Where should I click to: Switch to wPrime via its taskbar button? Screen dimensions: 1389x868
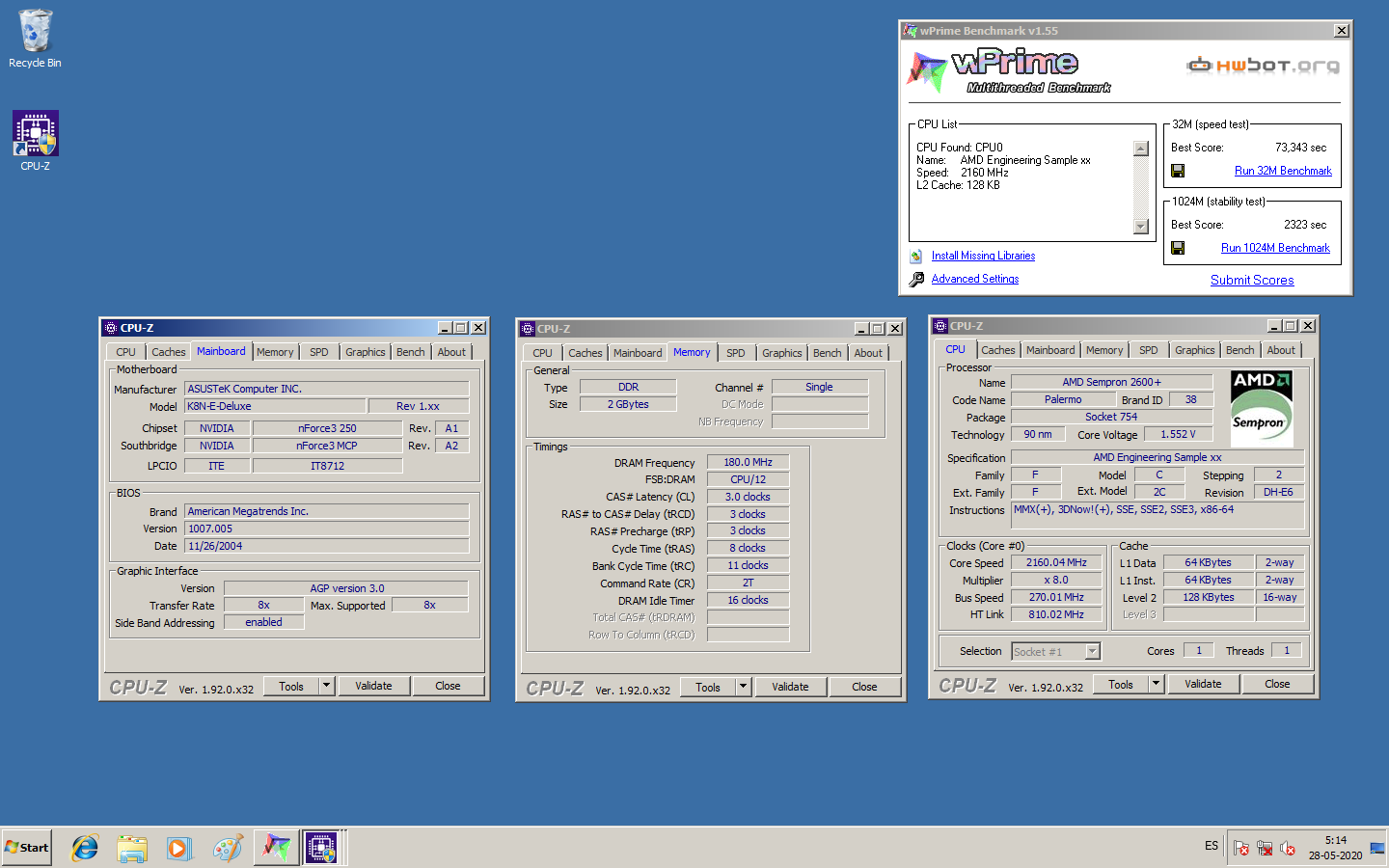pos(277,848)
